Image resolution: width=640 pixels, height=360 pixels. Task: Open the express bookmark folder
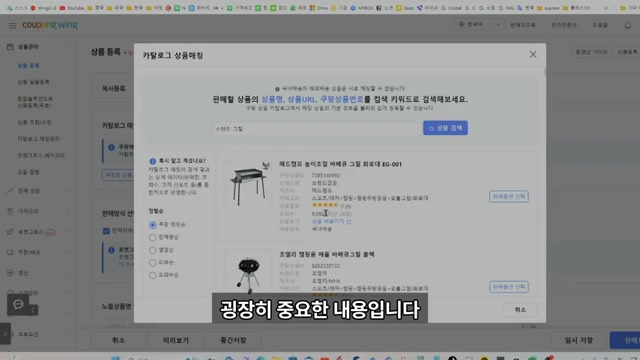point(549,8)
